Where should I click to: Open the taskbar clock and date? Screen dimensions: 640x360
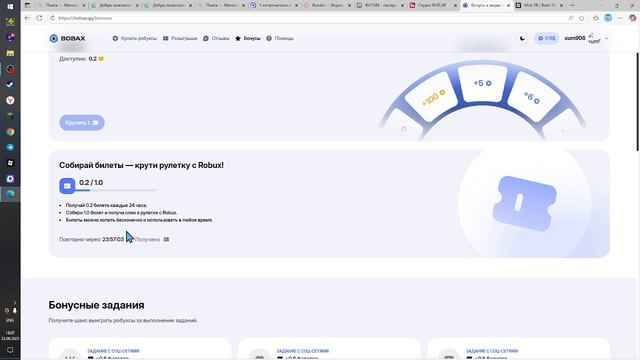(10, 336)
